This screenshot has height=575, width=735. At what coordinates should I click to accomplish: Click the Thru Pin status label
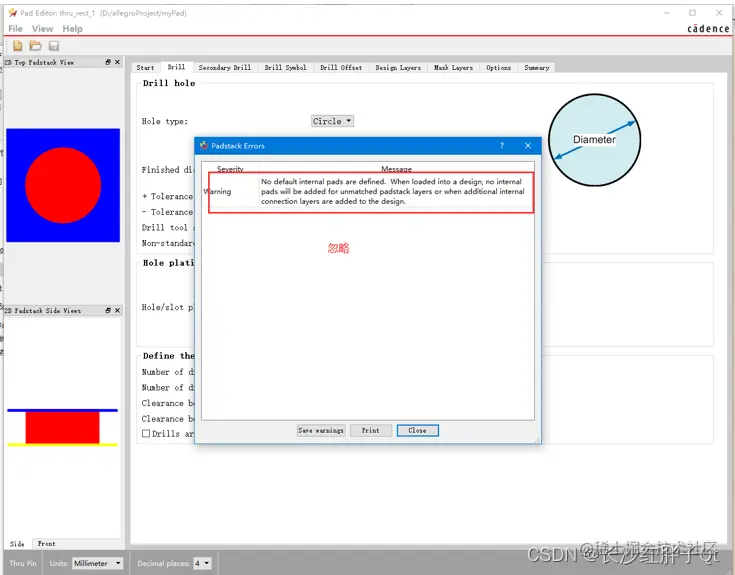[x=23, y=563]
